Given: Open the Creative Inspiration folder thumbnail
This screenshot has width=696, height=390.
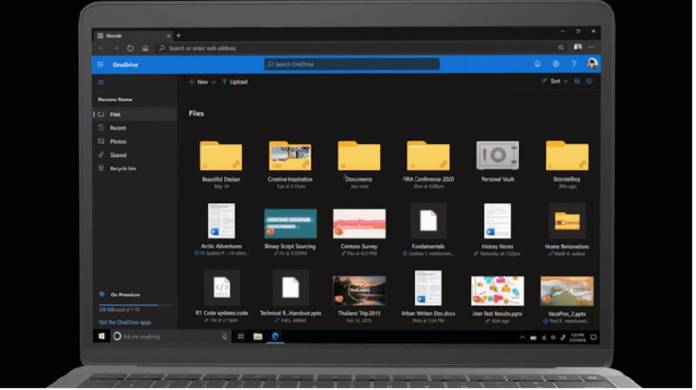Looking at the screenshot, I should (290, 156).
